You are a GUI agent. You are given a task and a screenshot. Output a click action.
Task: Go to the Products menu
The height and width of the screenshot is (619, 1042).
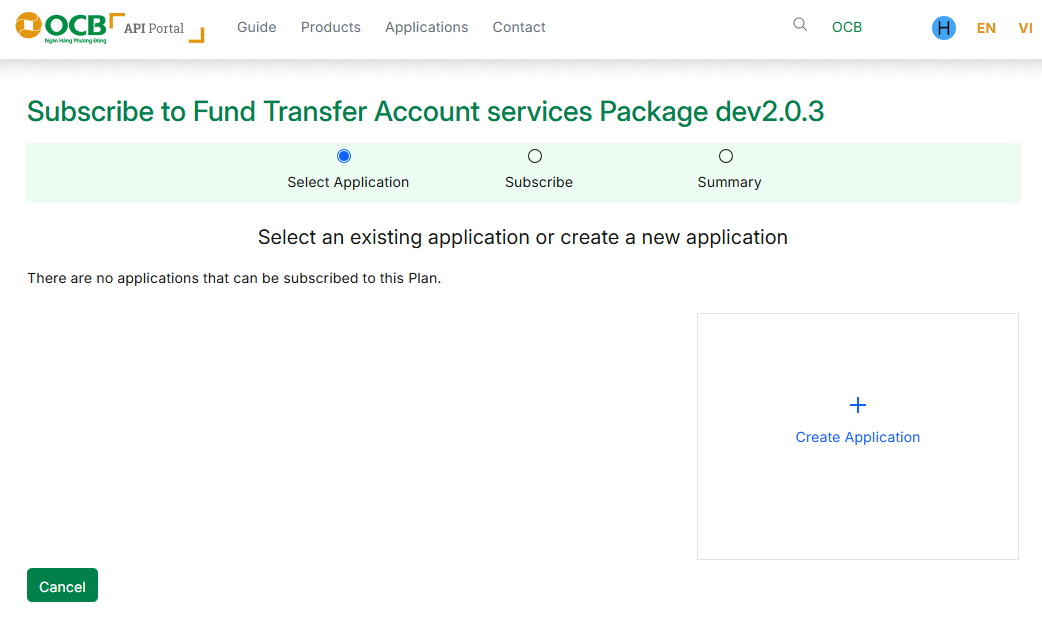(331, 27)
